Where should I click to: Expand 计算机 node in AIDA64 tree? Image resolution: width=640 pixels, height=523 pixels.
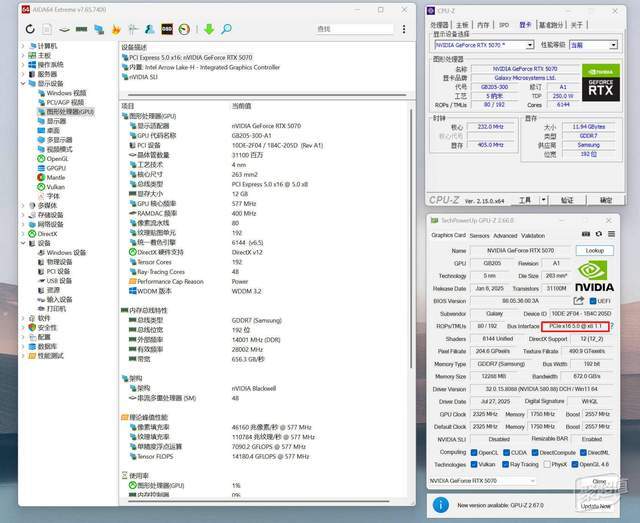[x=23, y=46]
